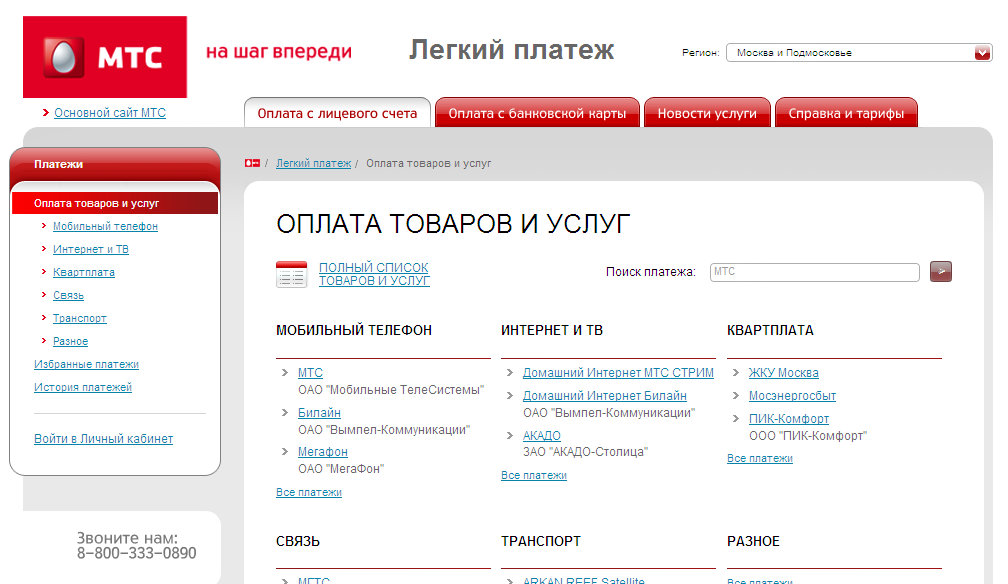This screenshot has height=584, width=1008.
Task: Click ОАО "Мобильные ТелеСистемы" description text
Action: pos(391,390)
